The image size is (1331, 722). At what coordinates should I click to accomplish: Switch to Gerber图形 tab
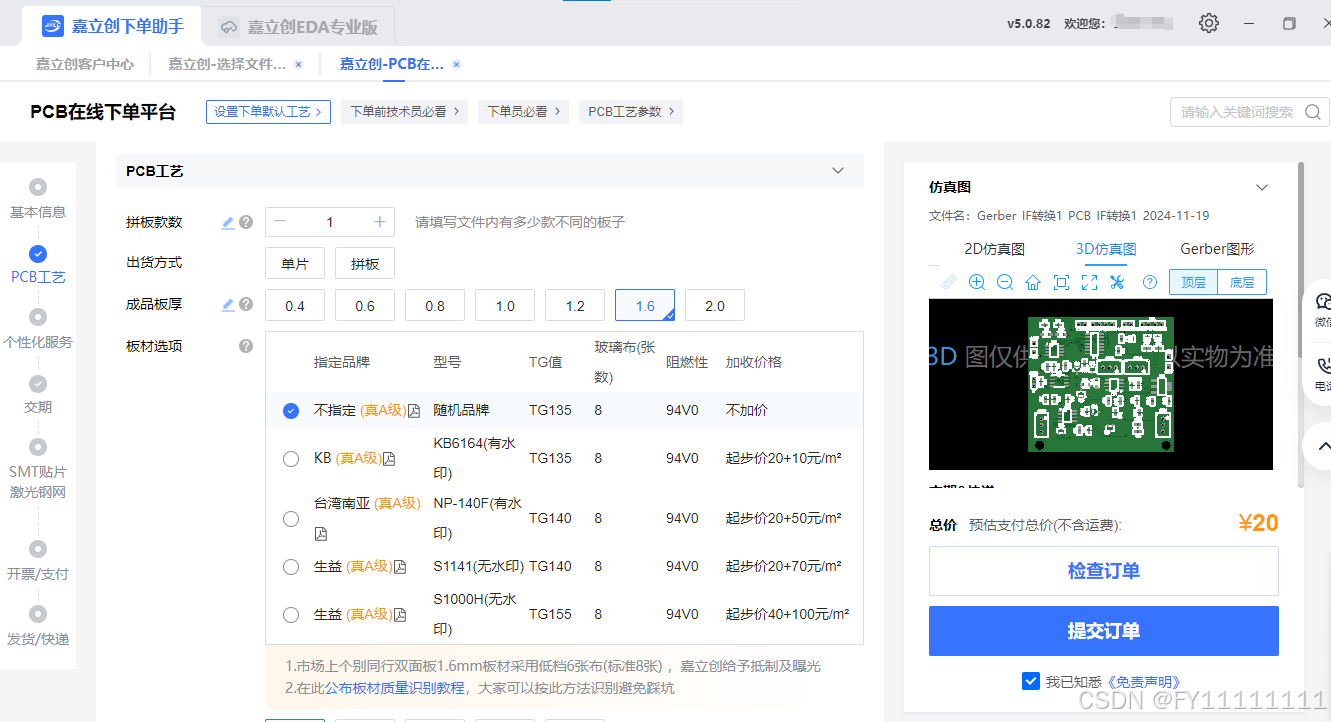click(x=1217, y=249)
